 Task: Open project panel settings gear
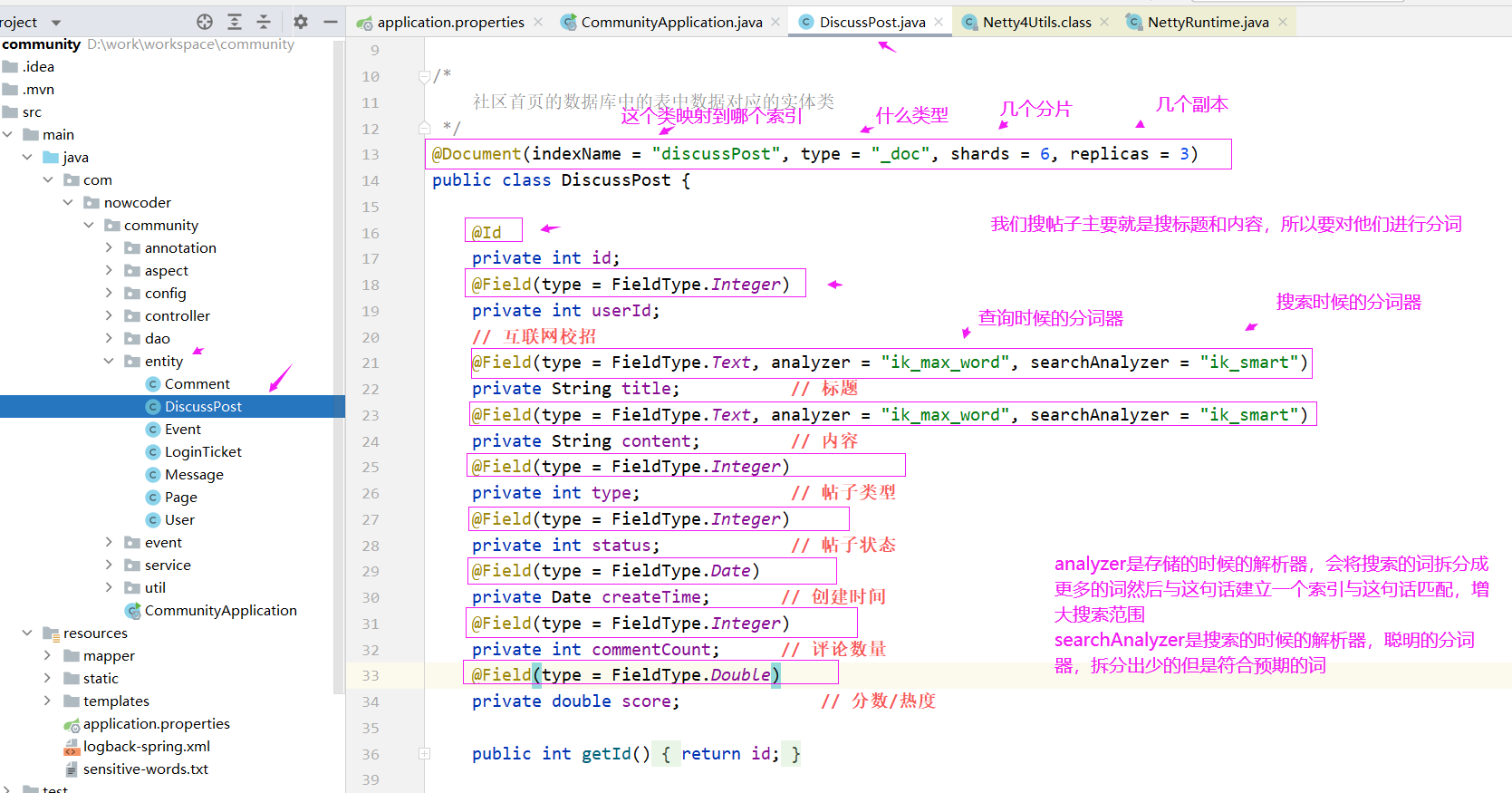pyautogui.click(x=301, y=22)
